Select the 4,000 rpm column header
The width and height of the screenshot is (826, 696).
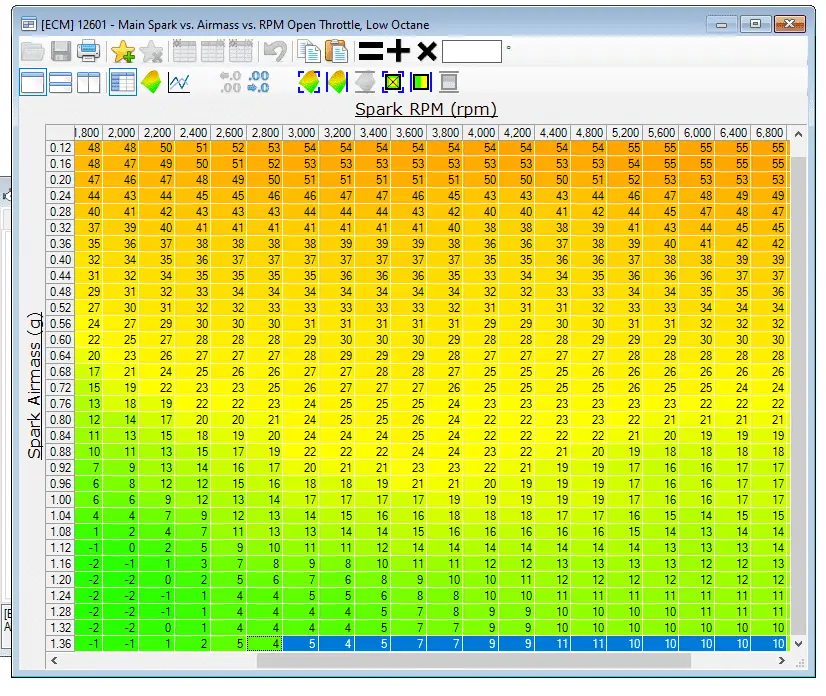tap(481, 133)
